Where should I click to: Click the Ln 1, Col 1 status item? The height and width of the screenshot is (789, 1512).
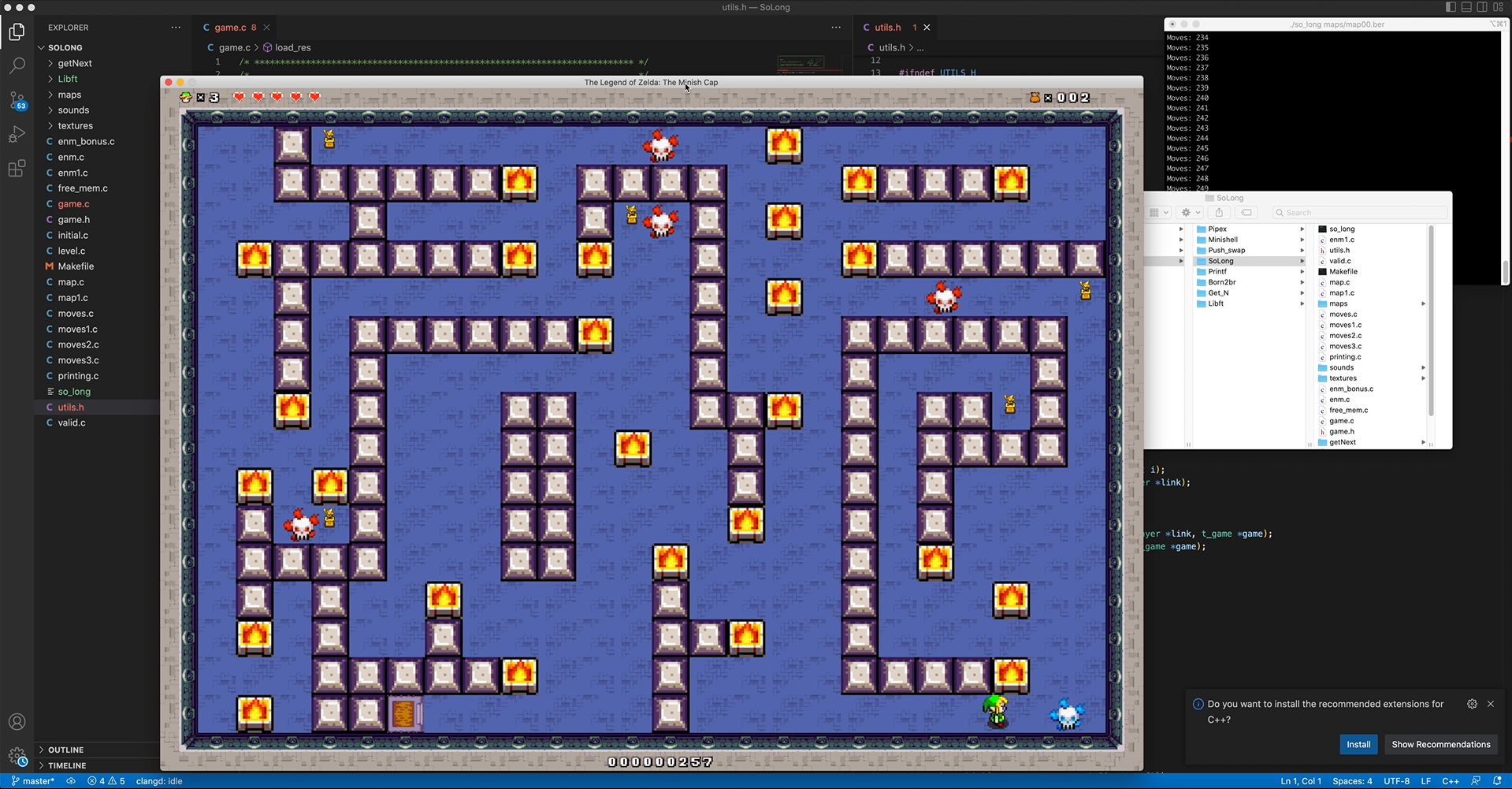click(x=1301, y=781)
